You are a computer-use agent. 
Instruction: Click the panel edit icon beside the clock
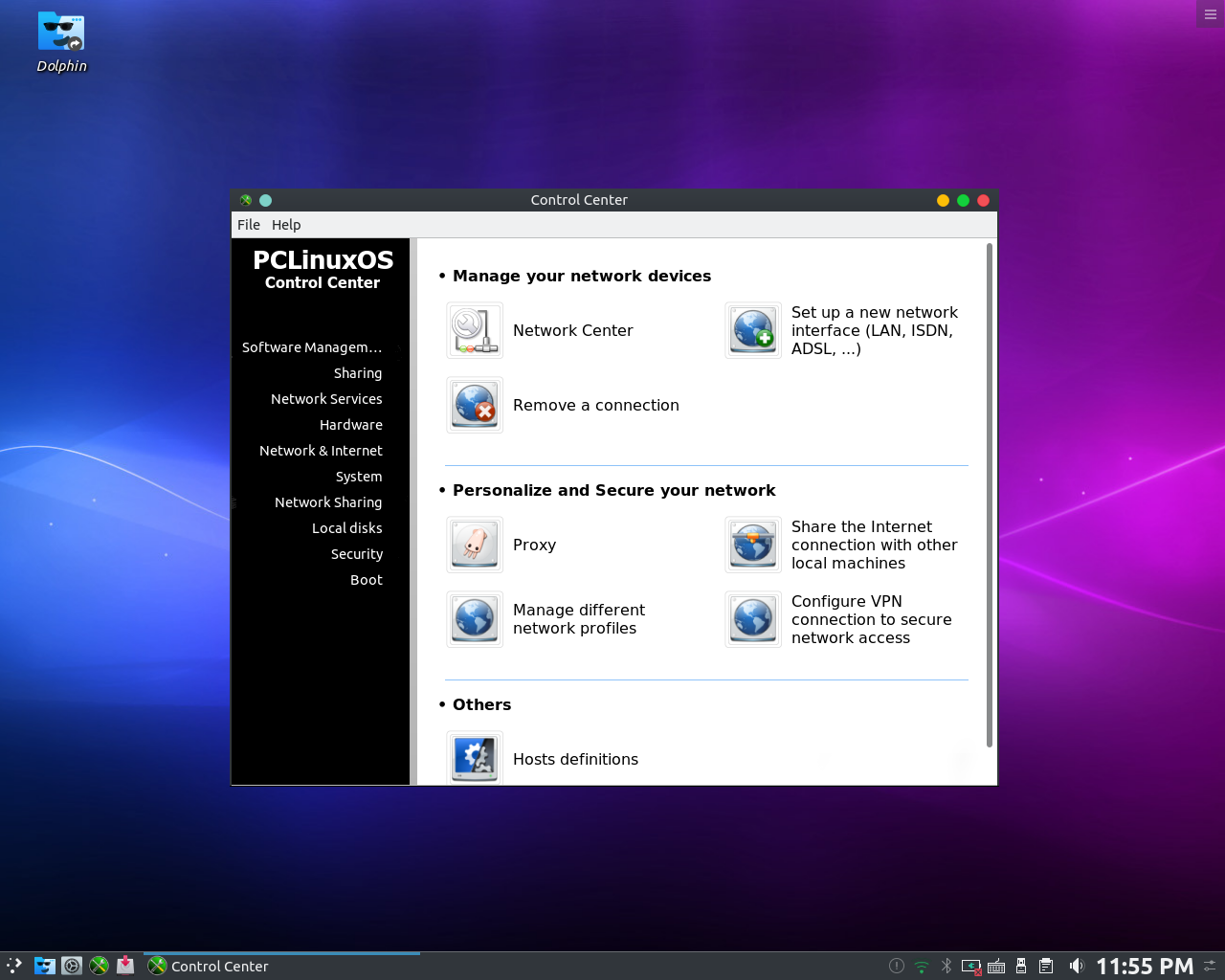pos(1210,966)
